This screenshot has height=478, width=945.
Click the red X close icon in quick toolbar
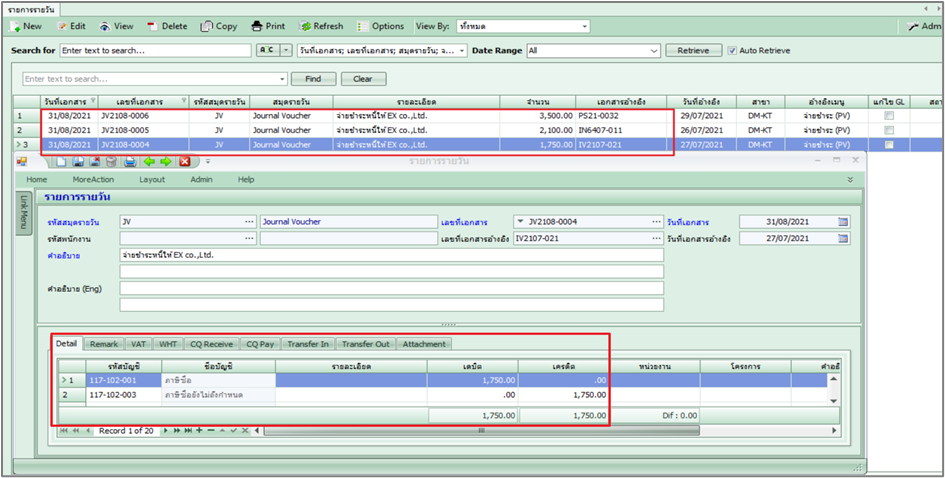[184, 161]
